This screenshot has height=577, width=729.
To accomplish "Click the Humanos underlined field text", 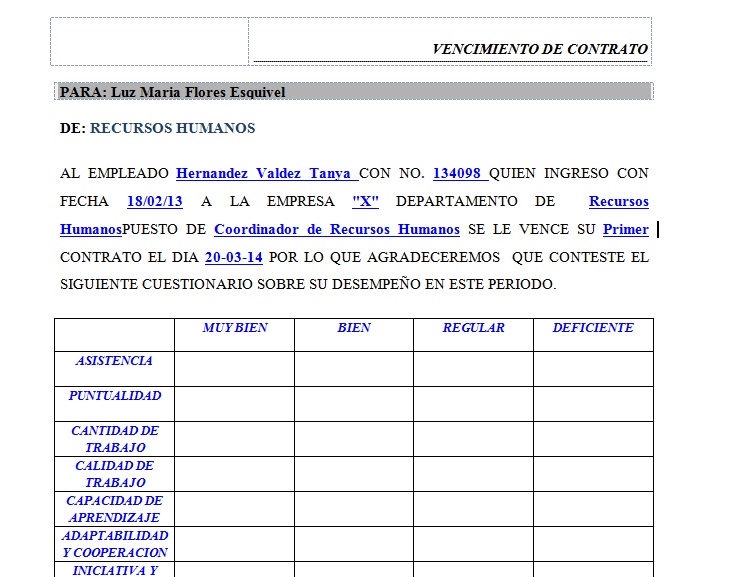I will click(91, 229).
